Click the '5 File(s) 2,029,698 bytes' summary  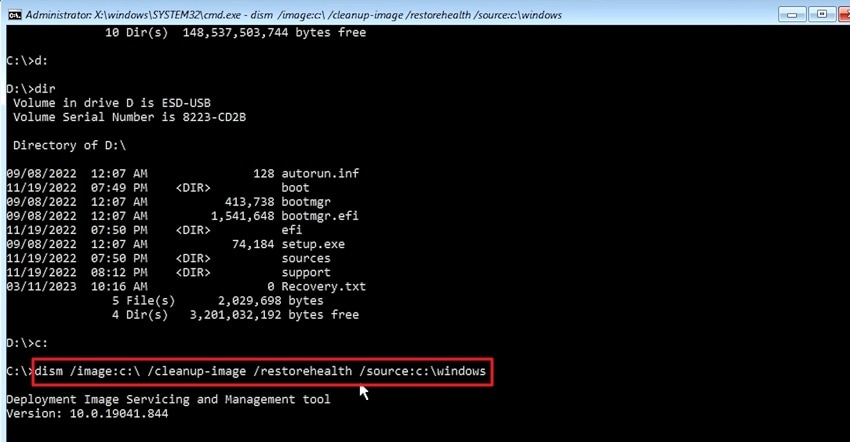point(217,300)
